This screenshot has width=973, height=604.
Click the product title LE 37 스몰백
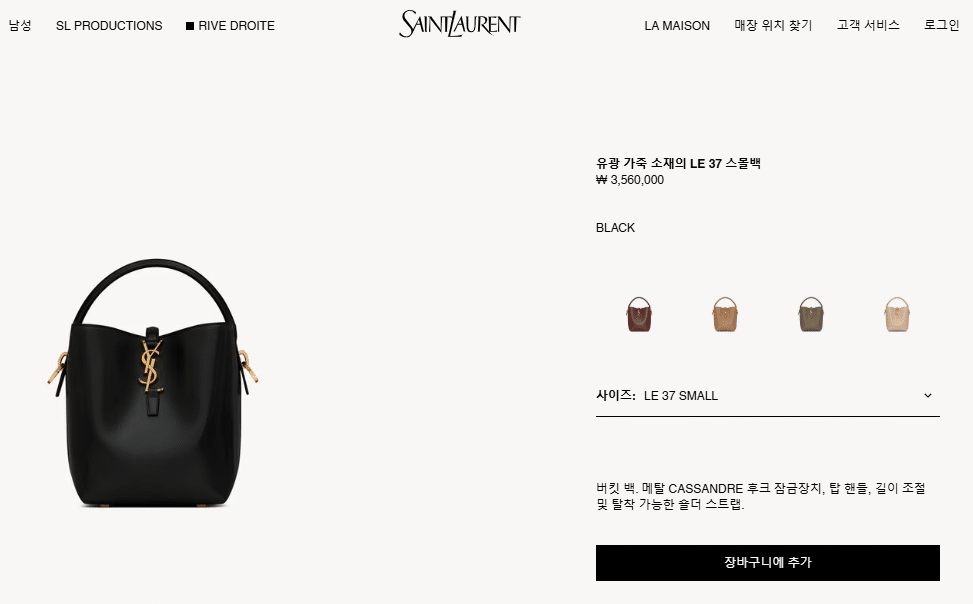[x=678, y=163]
